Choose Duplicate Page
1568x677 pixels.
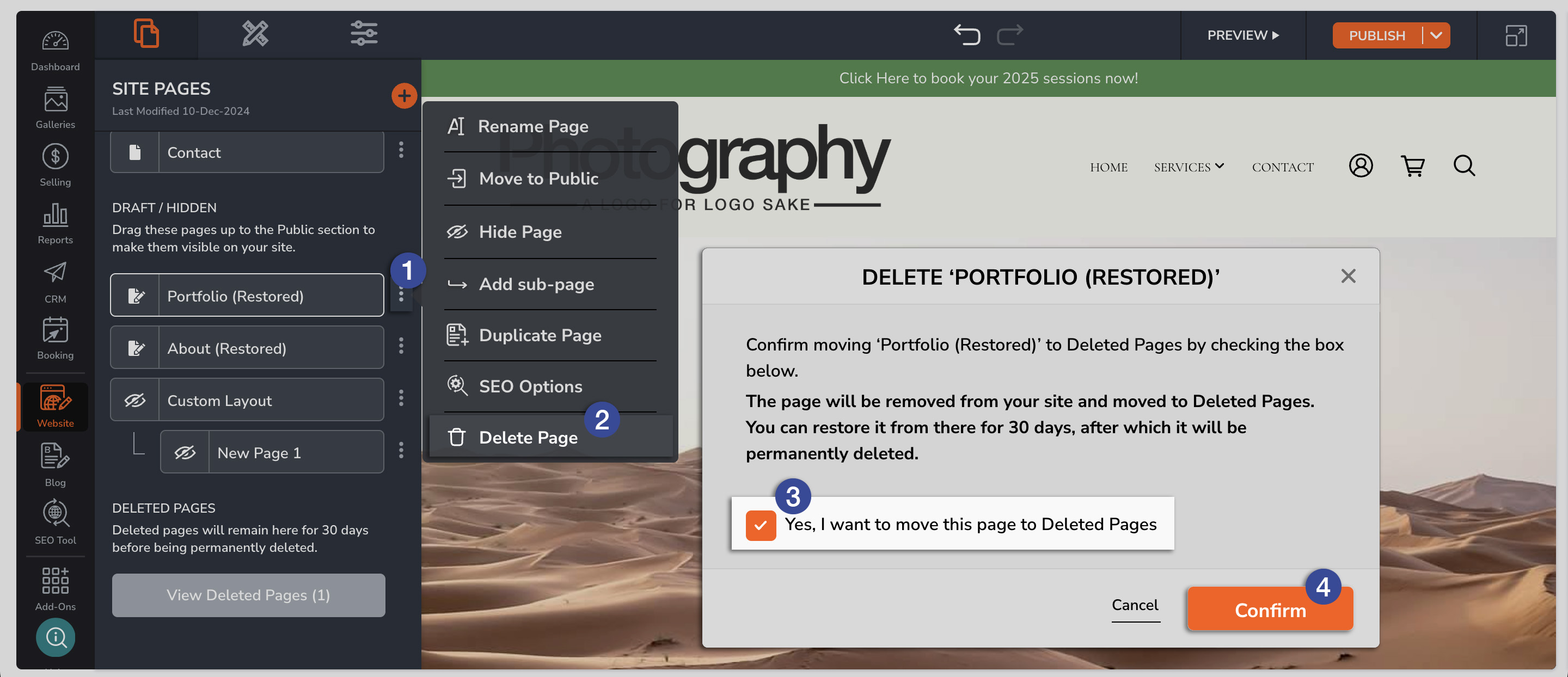tap(550, 335)
